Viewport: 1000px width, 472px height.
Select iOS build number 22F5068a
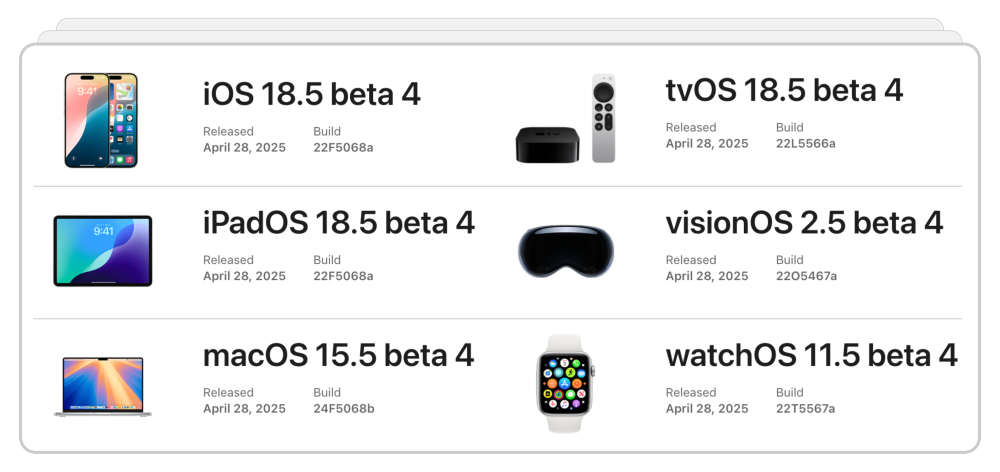coord(343,147)
